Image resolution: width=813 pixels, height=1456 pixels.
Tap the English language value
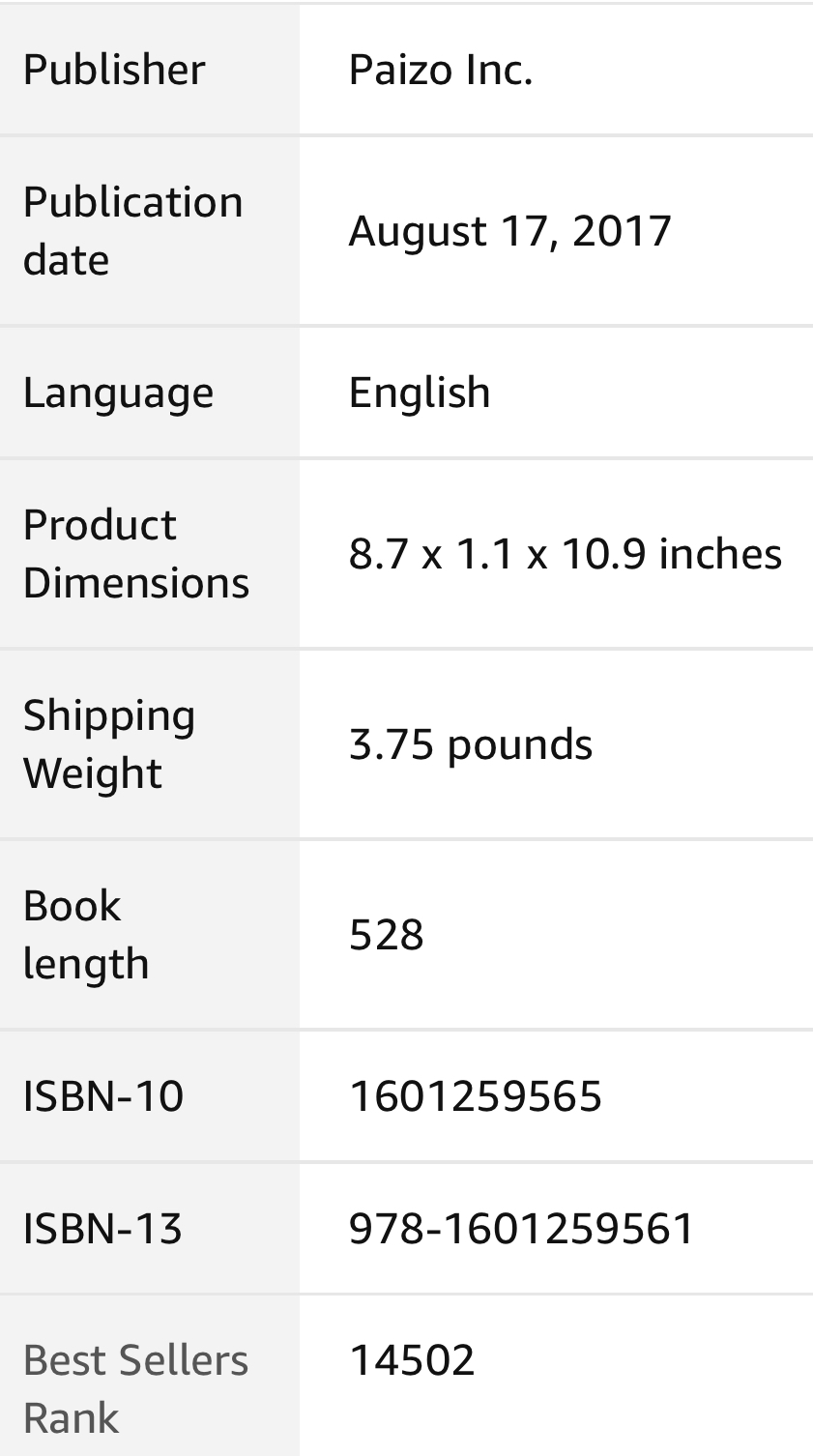click(x=420, y=393)
